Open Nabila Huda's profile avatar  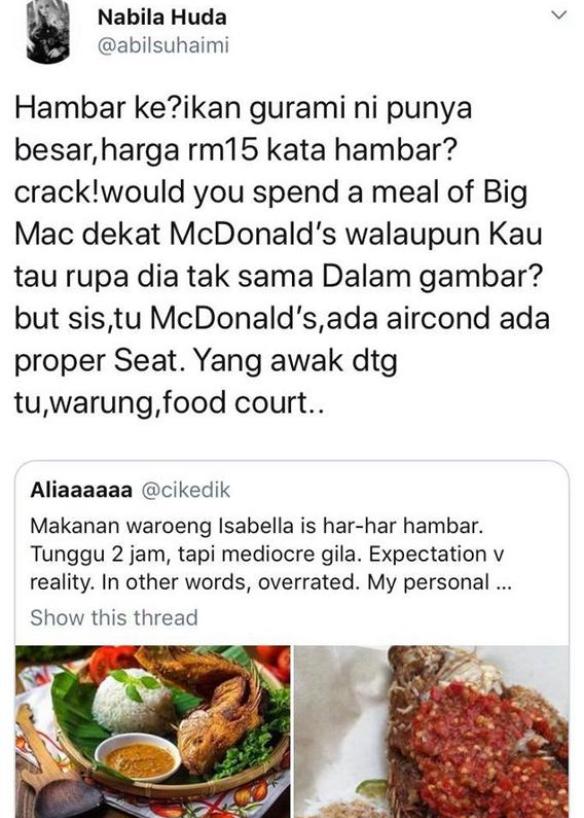(x=48, y=30)
